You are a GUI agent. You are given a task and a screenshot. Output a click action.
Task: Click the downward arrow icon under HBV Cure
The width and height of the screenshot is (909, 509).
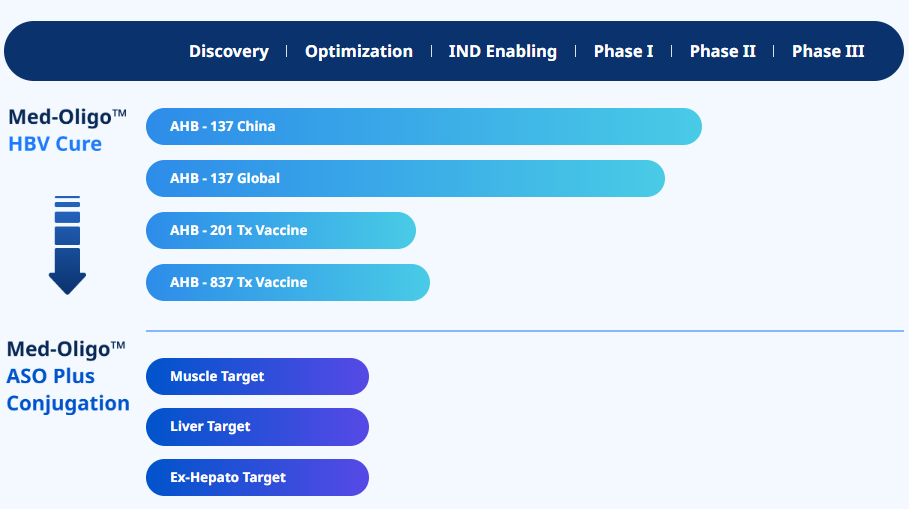pos(67,245)
